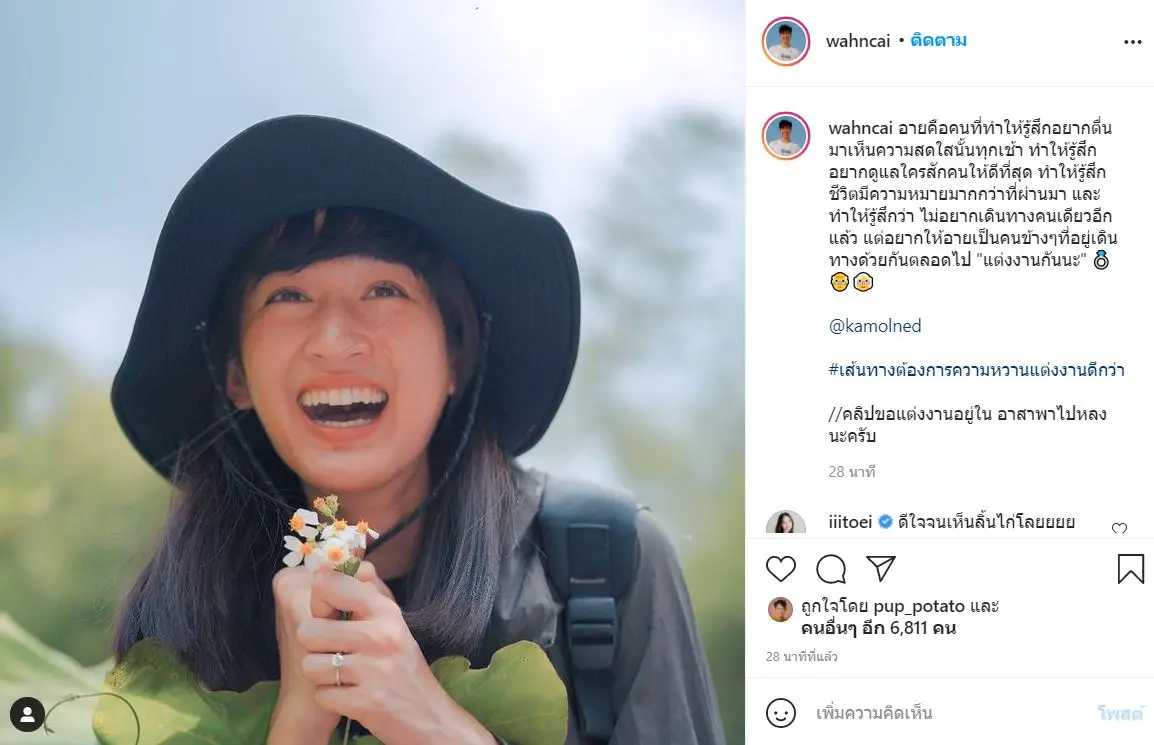Open wahncai avatar beside the caption
The image size is (1154, 745).
785,136
